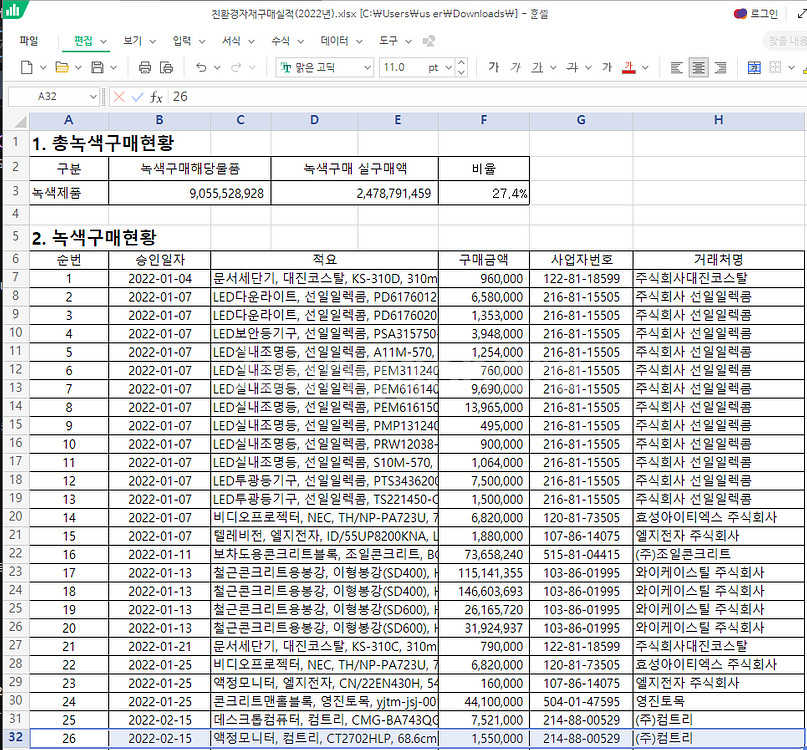
Task: Create a new document with the blank page icon
Action: (26, 67)
